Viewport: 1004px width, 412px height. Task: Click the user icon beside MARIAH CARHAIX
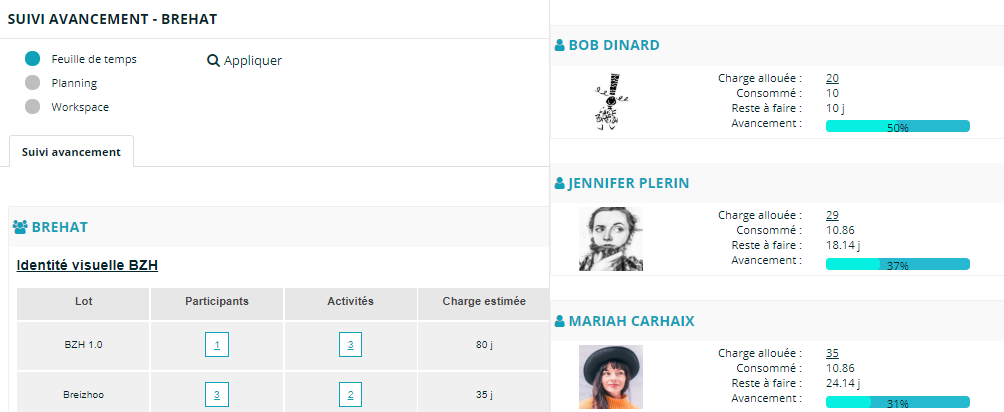point(559,322)
